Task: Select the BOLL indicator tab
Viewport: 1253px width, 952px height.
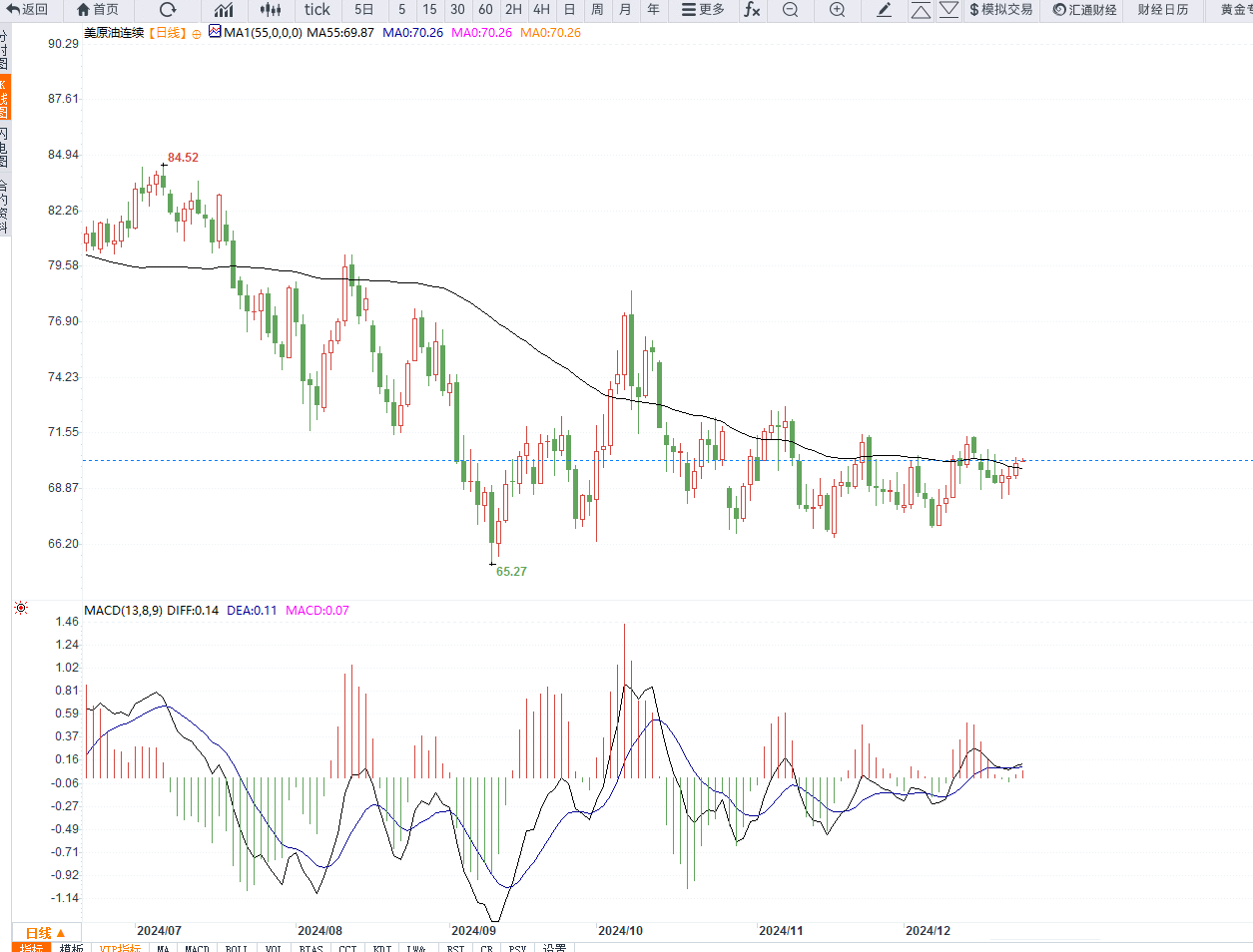Action: click(237, 947)
